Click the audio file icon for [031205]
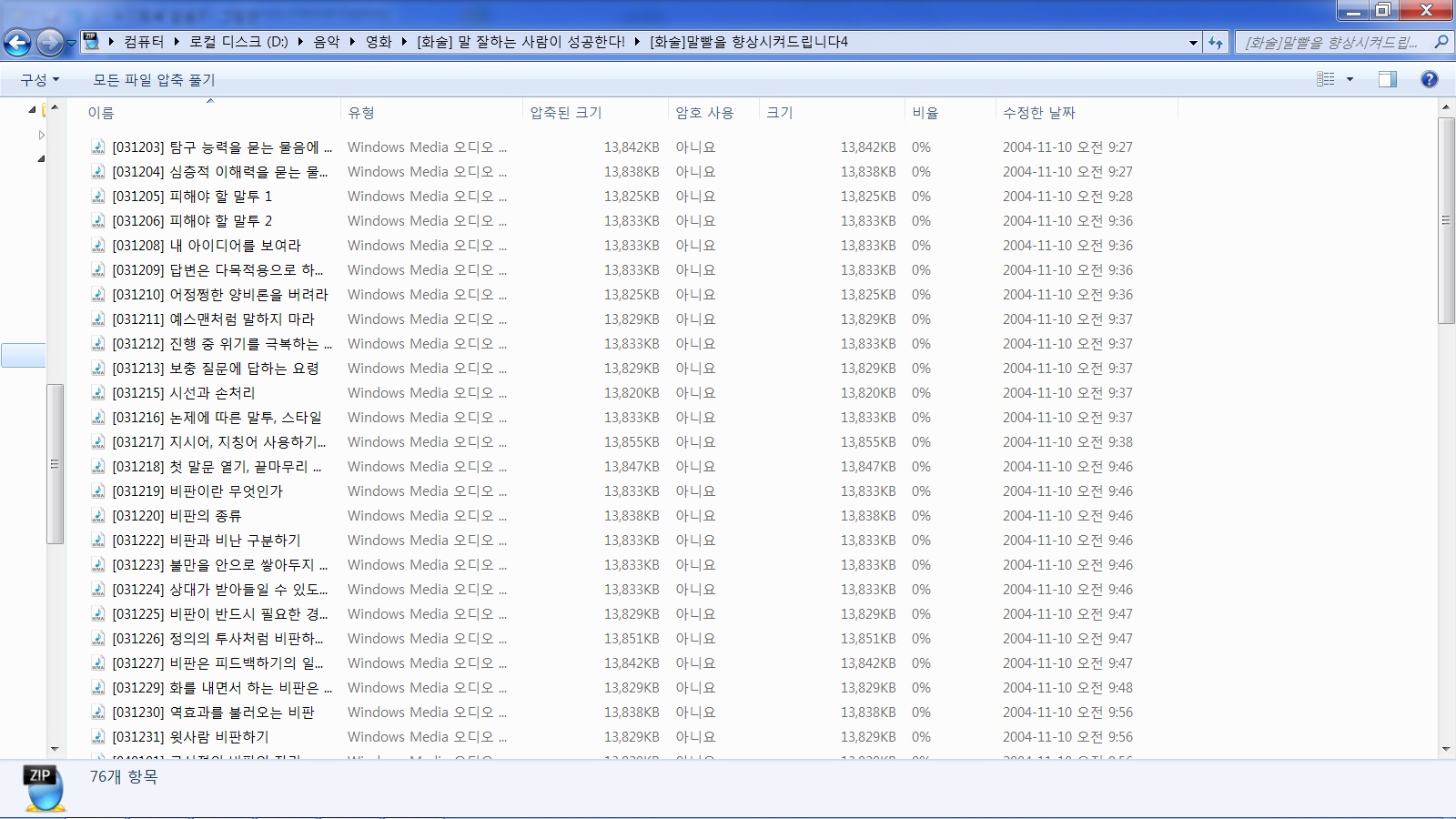Image resolution: width=1456 pixels, height=819 pixels. point(98,197)
